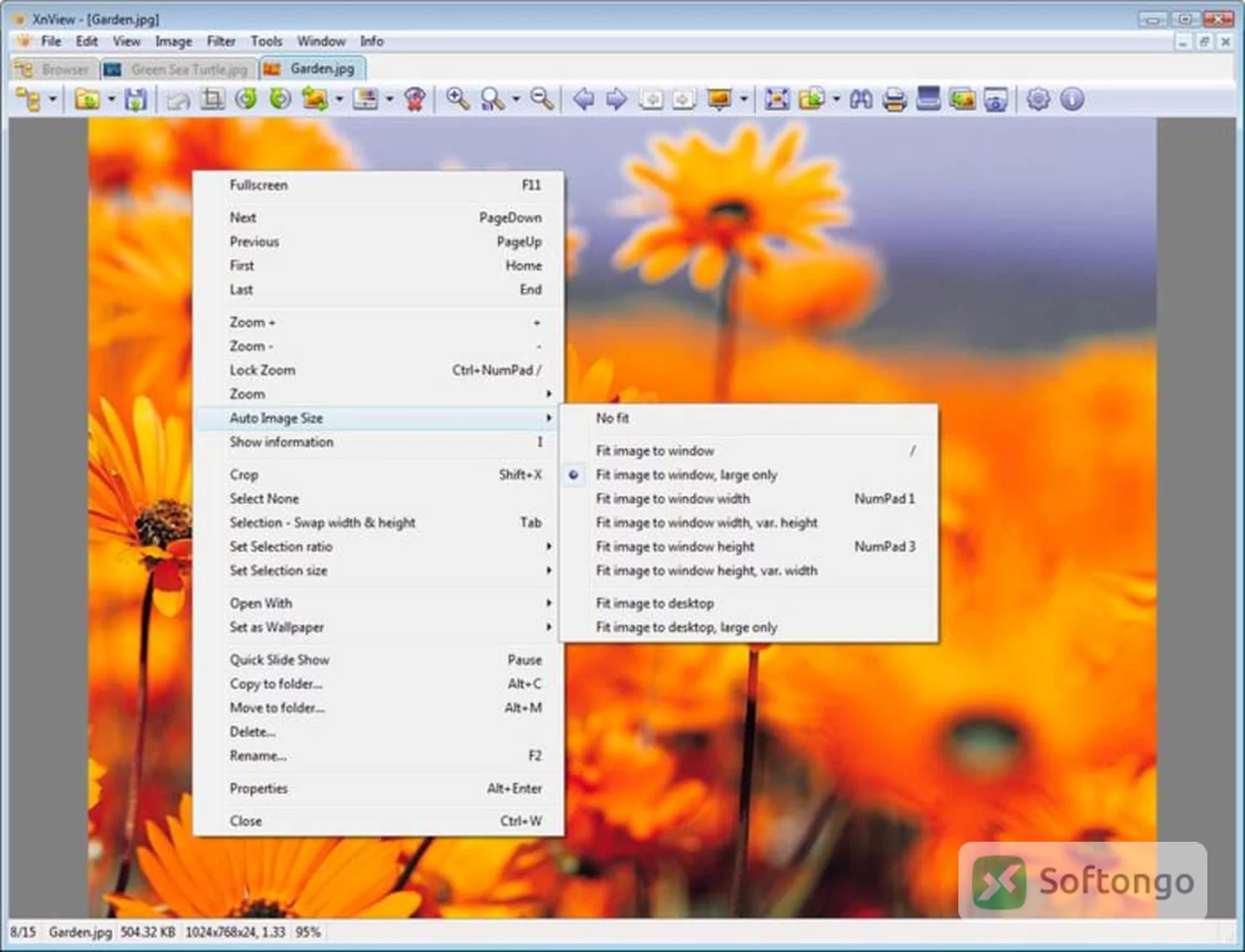This screenshot has width=1245, height=952.
Task: Click 'Fullscreen' in the context menu
Action: pyautogui.click(x=378, y=185)
